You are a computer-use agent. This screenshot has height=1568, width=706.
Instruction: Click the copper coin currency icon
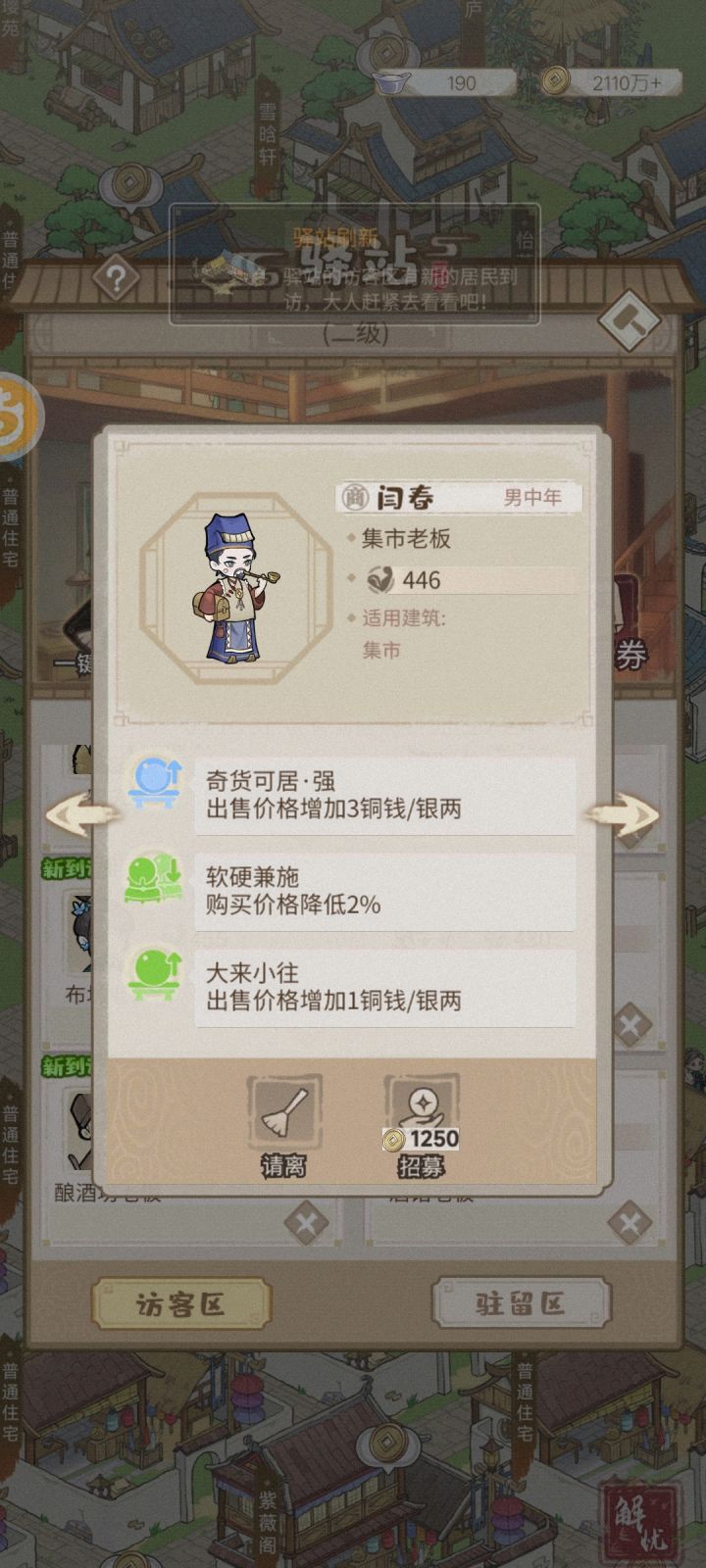pyautogui.click(x=555, y=80)
